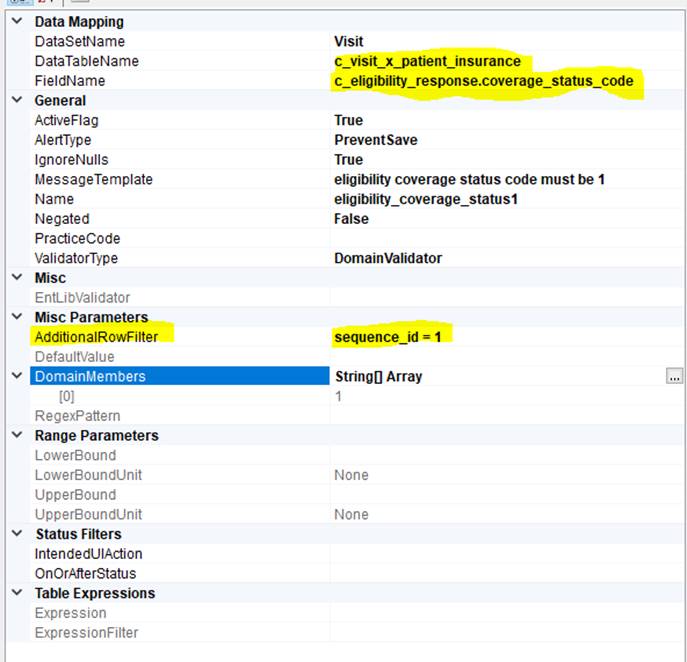This screenshot has height=662, width=687.
Task: Edit the FieldName coverage_status_code value
Action: pos(485,81)
